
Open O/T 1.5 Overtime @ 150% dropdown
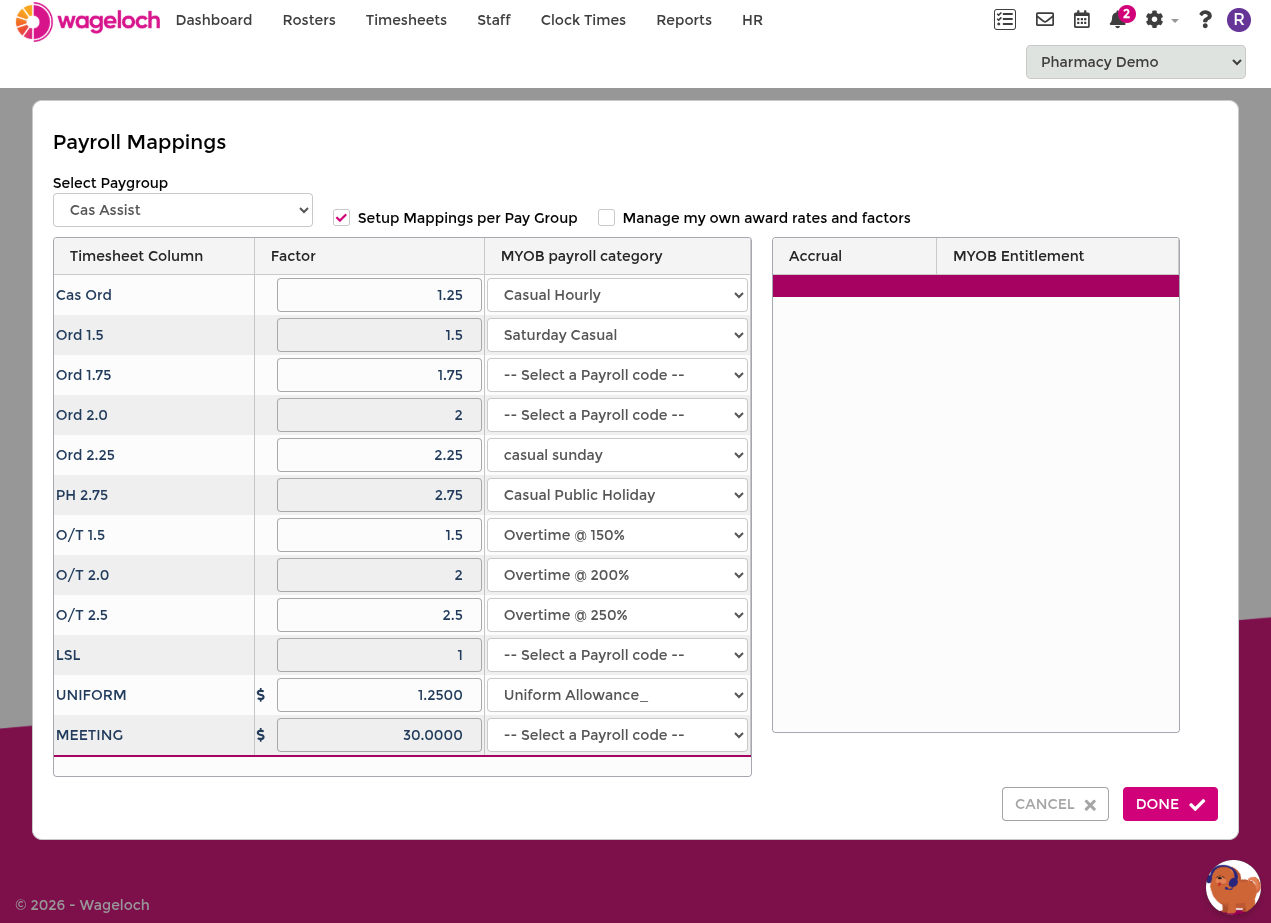[617, 535]
